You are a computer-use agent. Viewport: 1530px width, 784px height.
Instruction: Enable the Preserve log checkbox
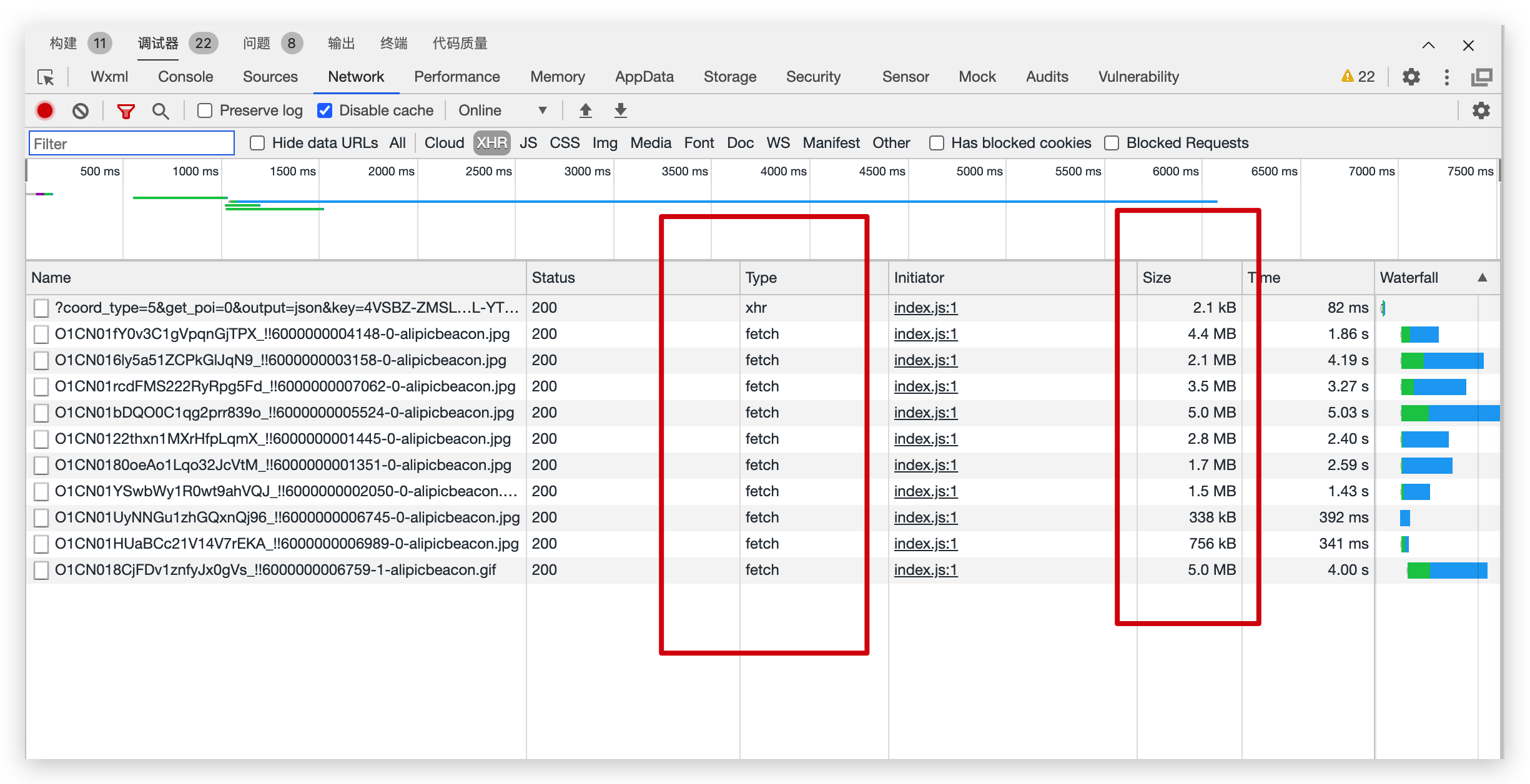pos(205,110)
